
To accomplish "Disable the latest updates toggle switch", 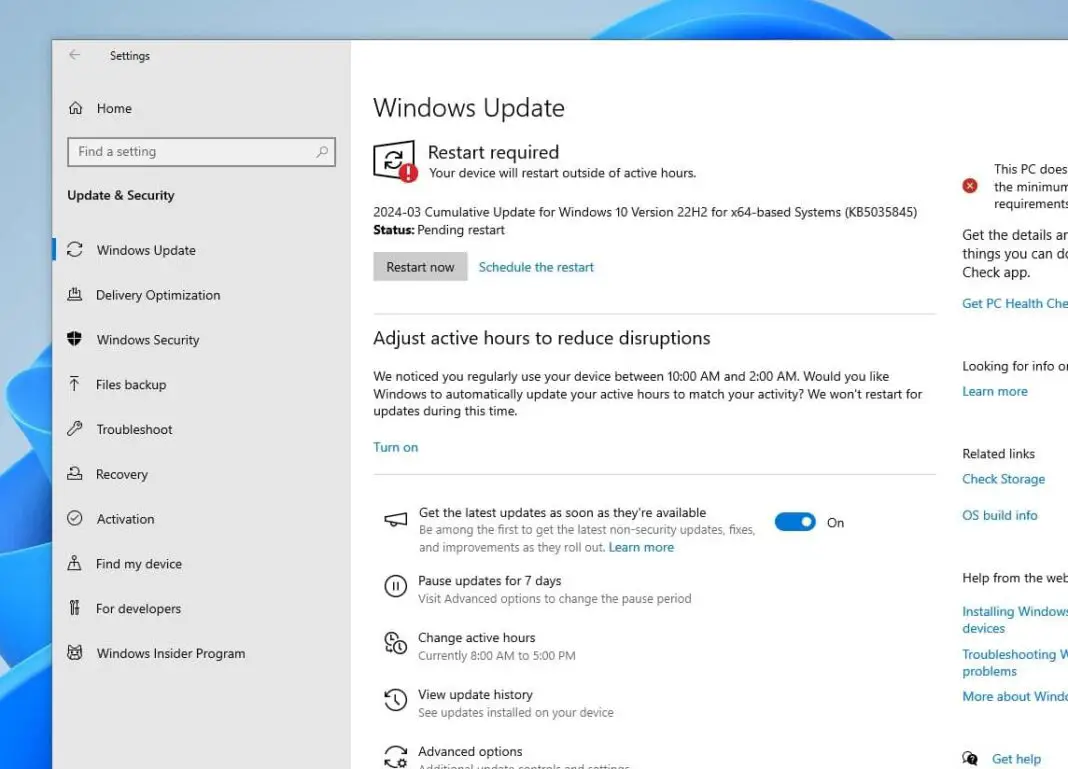I will pos(795,521).
